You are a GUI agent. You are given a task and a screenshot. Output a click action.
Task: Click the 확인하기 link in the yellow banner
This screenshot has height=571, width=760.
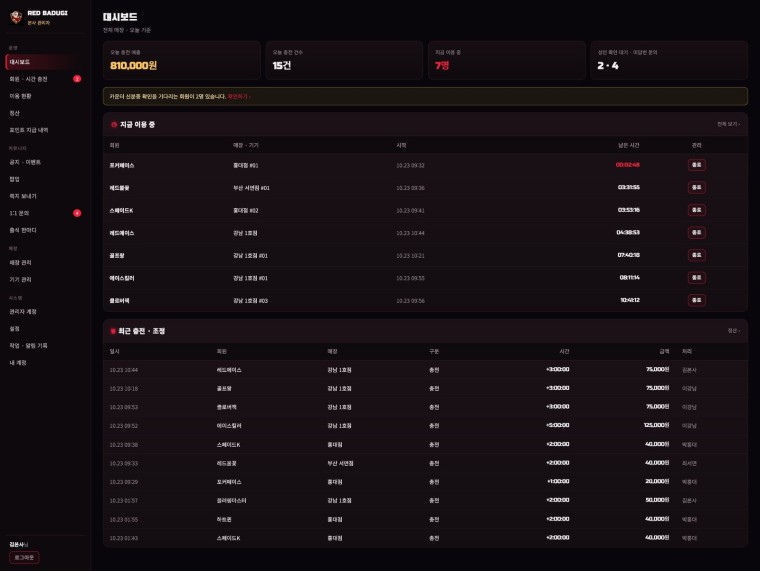[x=239, y=96]
